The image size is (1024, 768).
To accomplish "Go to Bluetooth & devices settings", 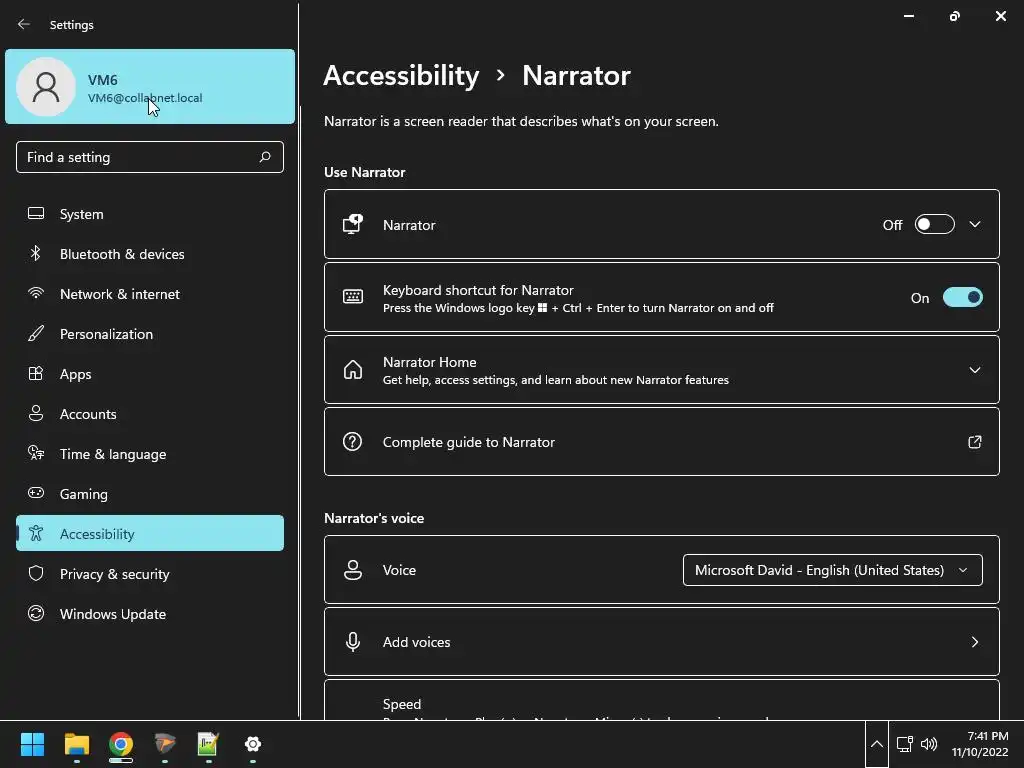I will [150, 253].
